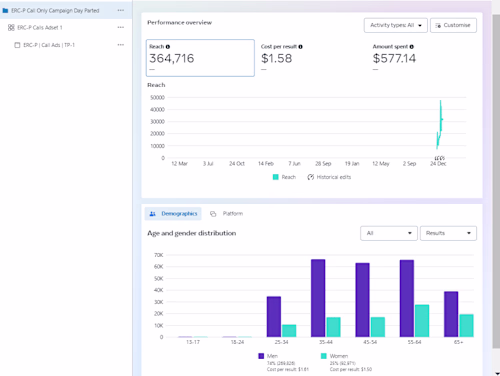500x376 pixels.
Task: Select the Reach metric card
Action: (x=200, y=58)
